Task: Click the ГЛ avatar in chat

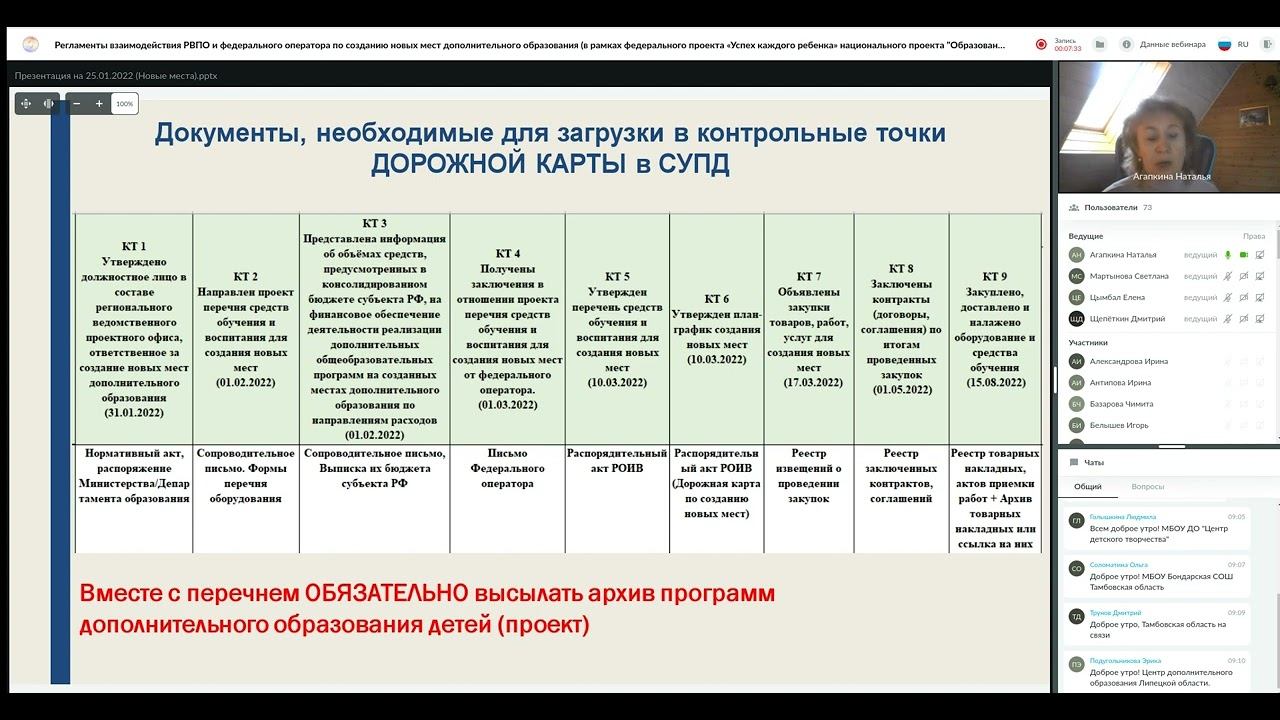Action: tap(1077, 521)
